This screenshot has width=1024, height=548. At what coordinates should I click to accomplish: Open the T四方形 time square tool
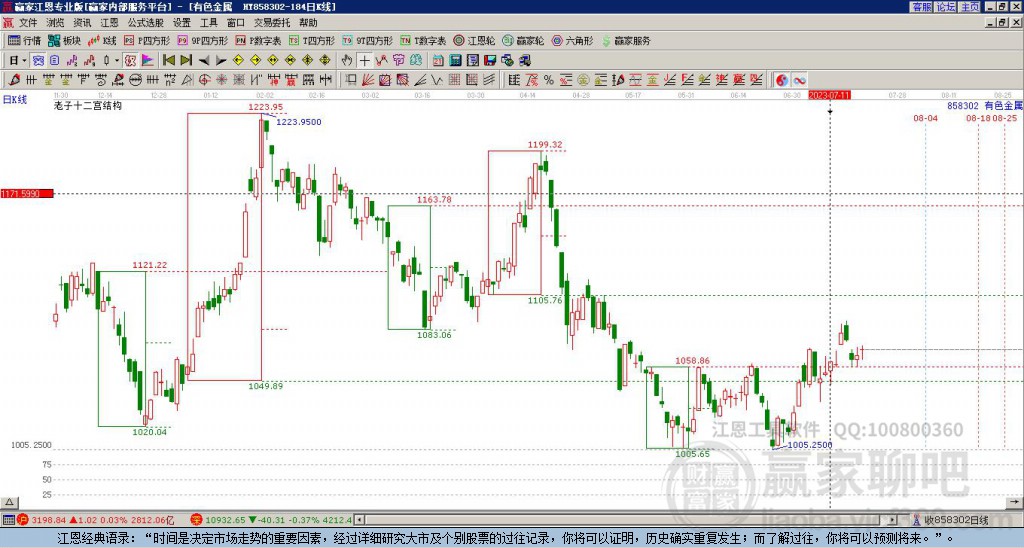coord(312,40)
